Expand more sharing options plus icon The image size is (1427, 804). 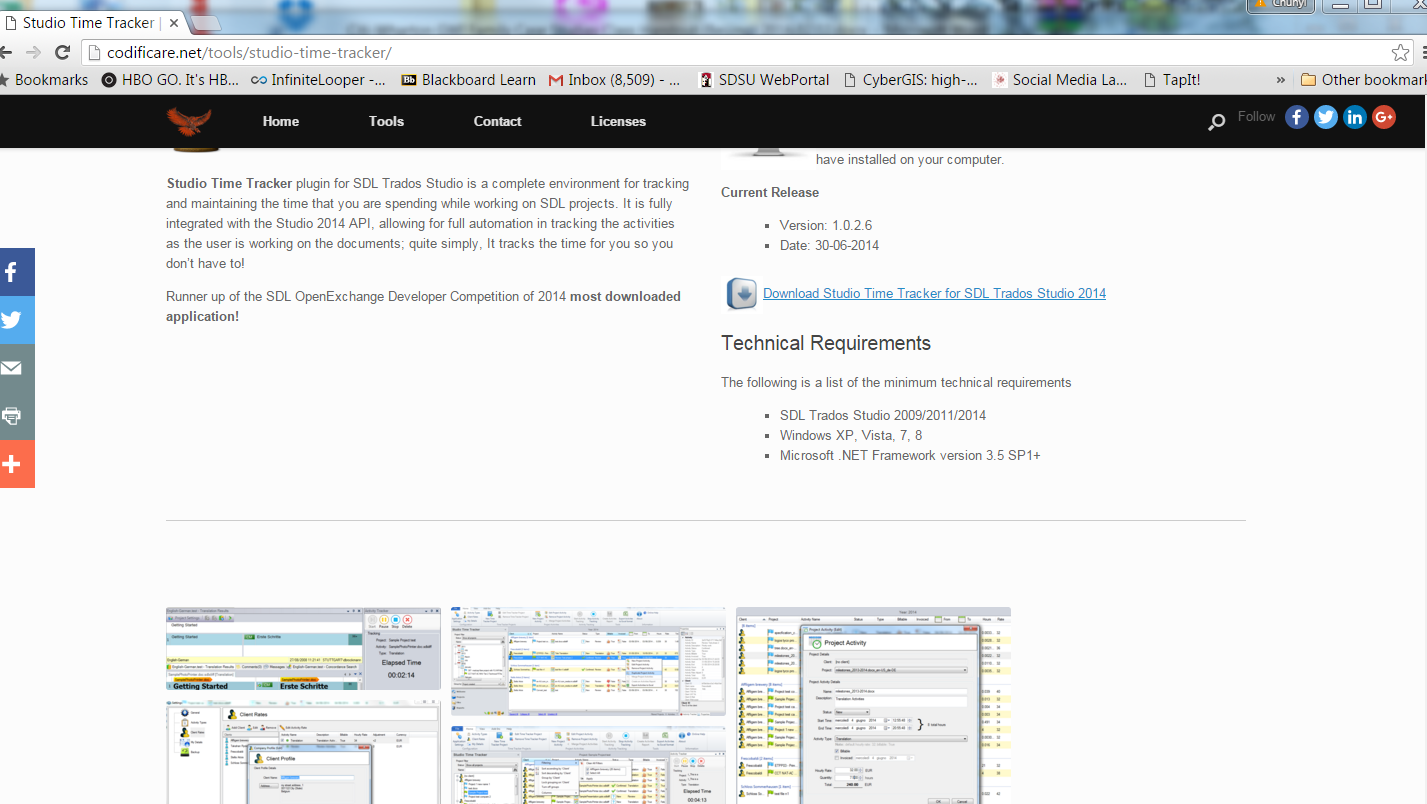(x=14, y=464)
